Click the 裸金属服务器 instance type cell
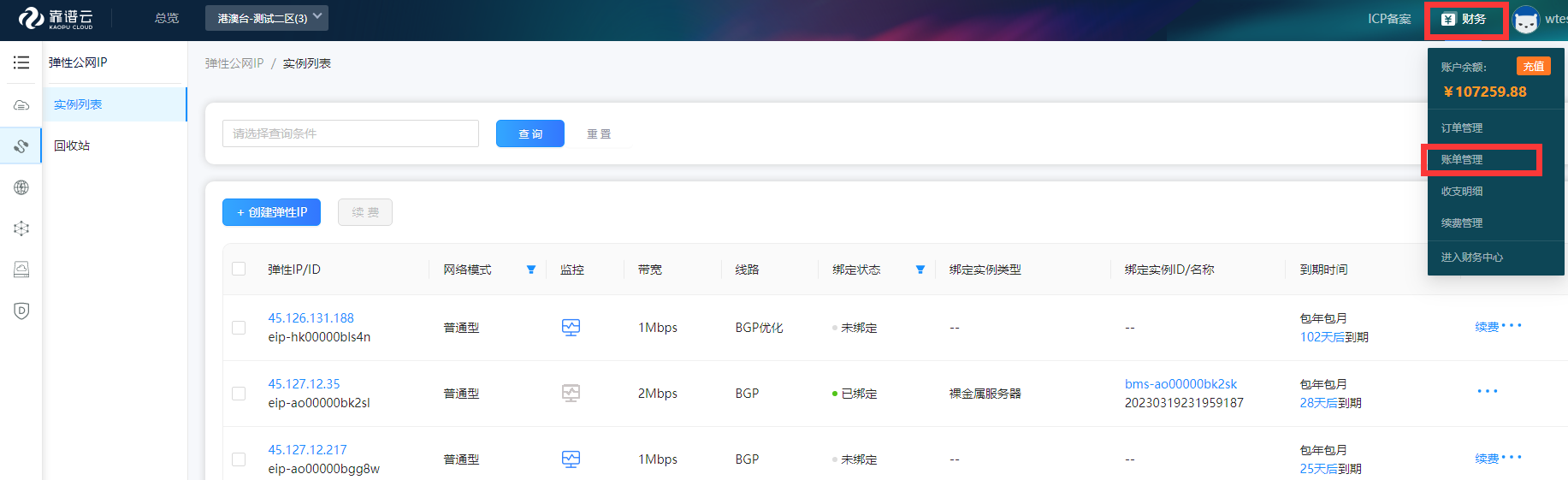The image size is (1568, 480). click(985, 394)
